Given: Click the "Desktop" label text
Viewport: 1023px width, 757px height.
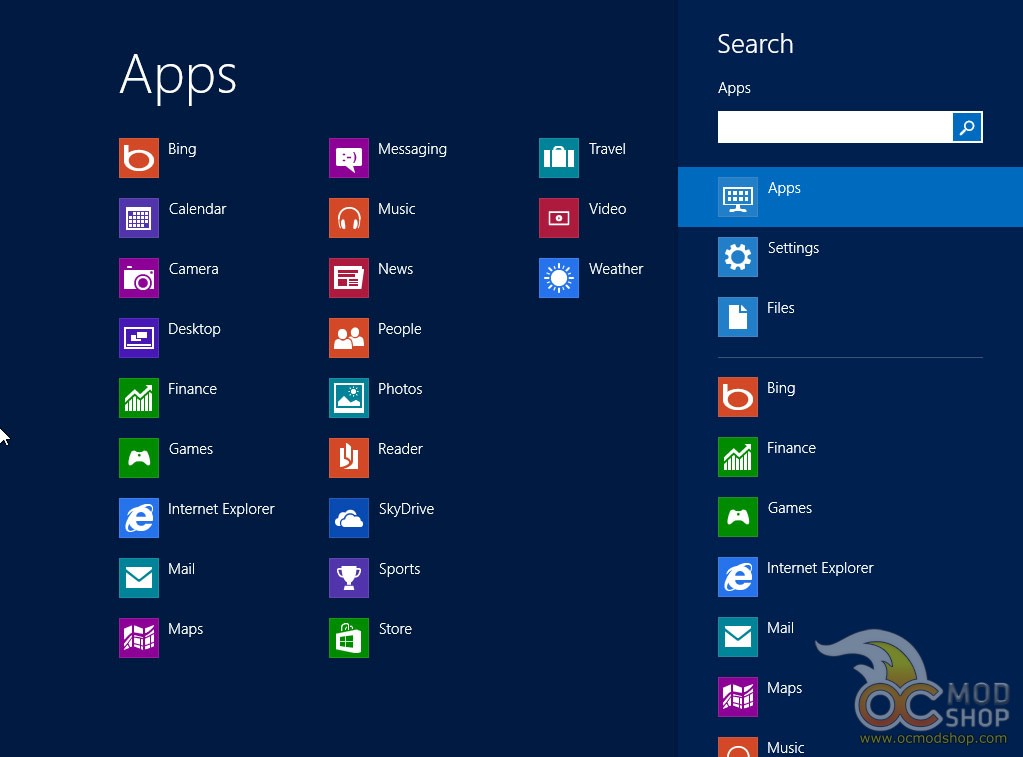Looking at the screenshot, I should point(194,329).
